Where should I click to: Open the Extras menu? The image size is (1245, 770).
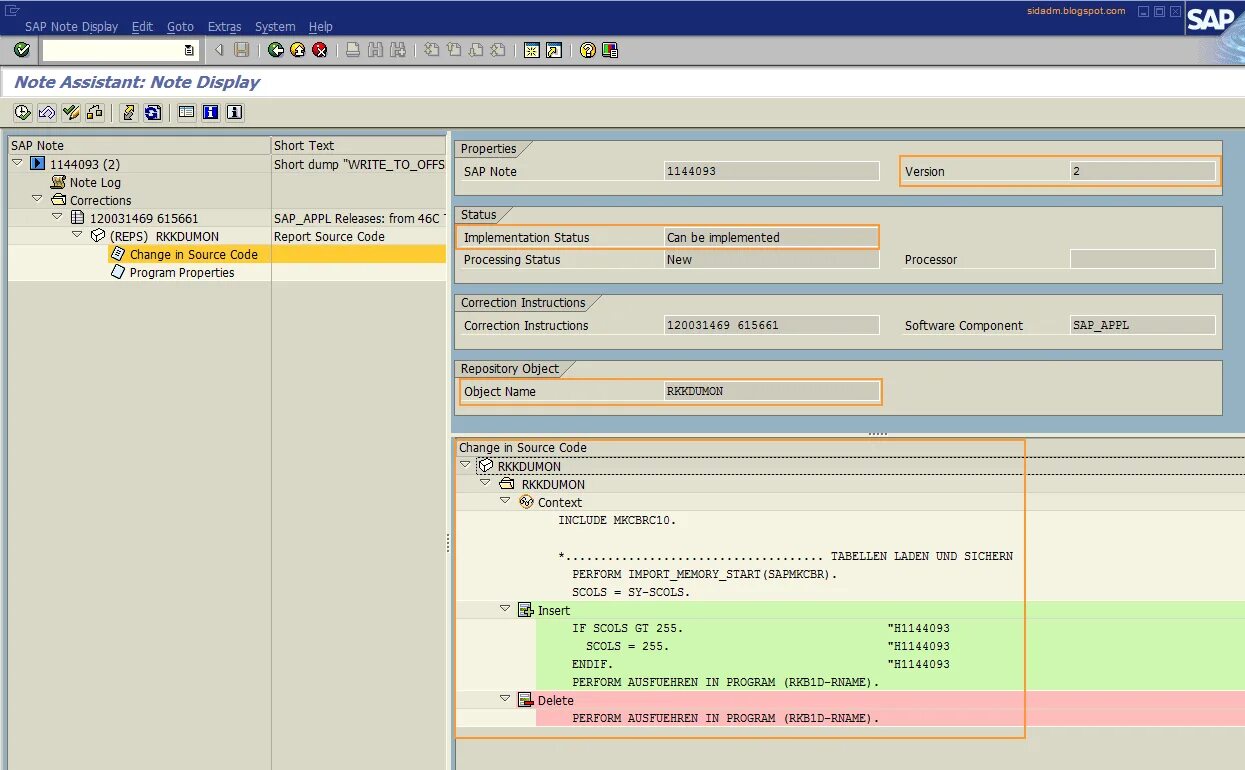pyautogui.click(x=224, y=27)
